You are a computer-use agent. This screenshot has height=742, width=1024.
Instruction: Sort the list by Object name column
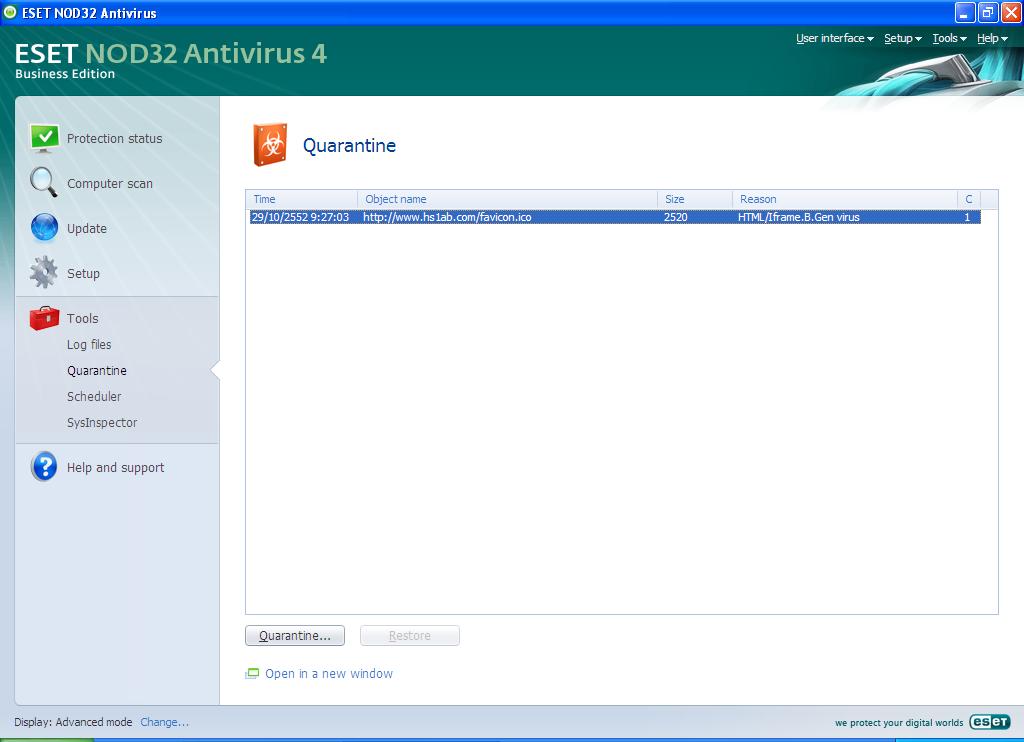click(x=506, y=199)
